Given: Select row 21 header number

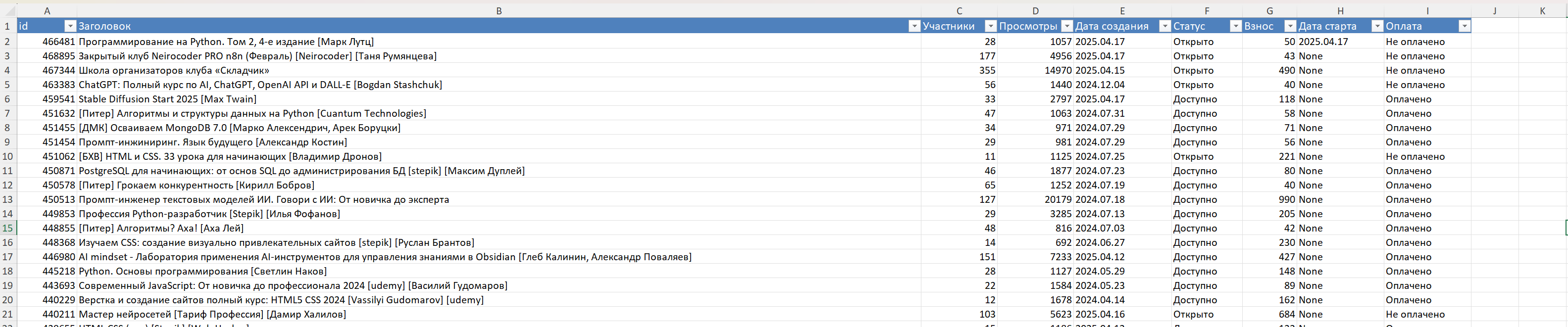Looking at the screenshot, I should point(8,314).
